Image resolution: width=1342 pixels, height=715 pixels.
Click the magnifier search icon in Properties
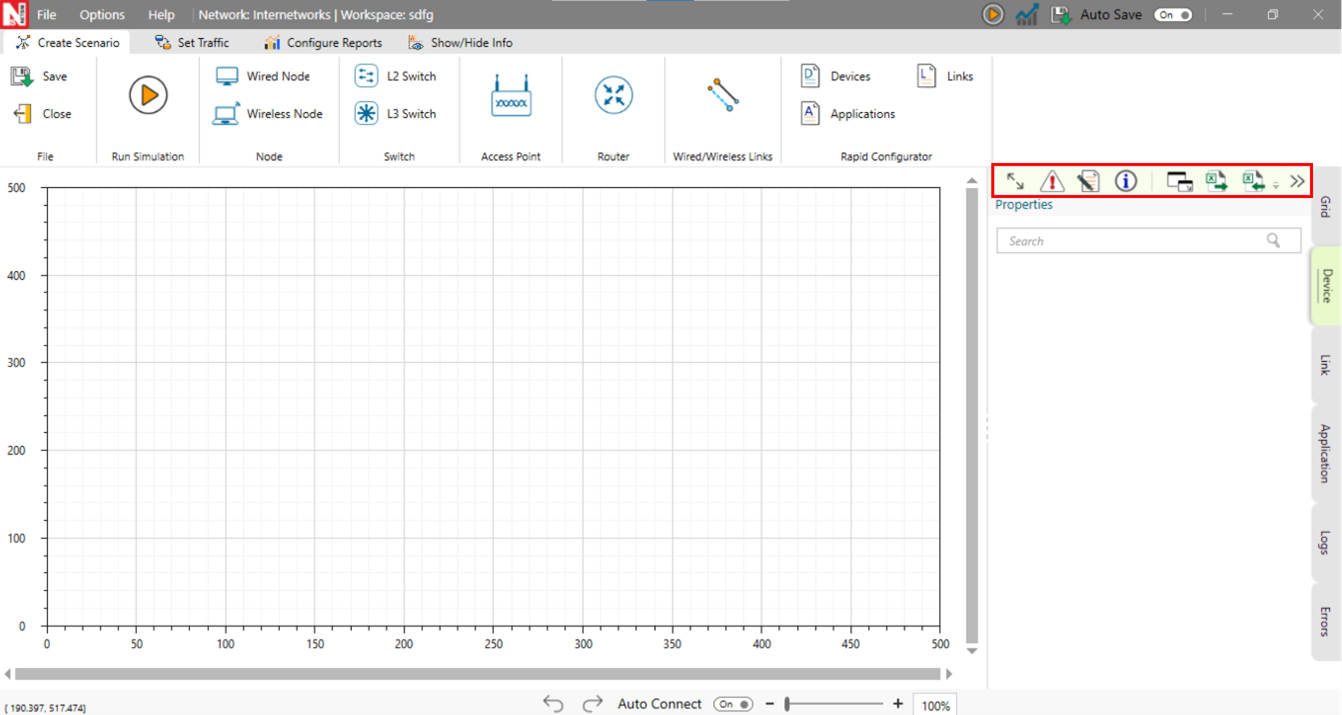1273,240
